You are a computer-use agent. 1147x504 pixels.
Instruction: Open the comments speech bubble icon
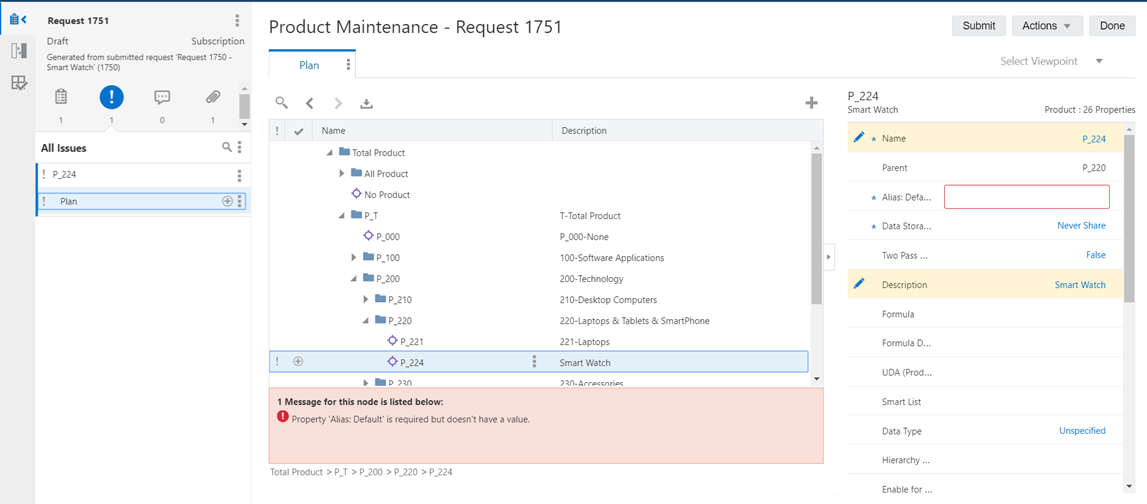pos(162,97)
